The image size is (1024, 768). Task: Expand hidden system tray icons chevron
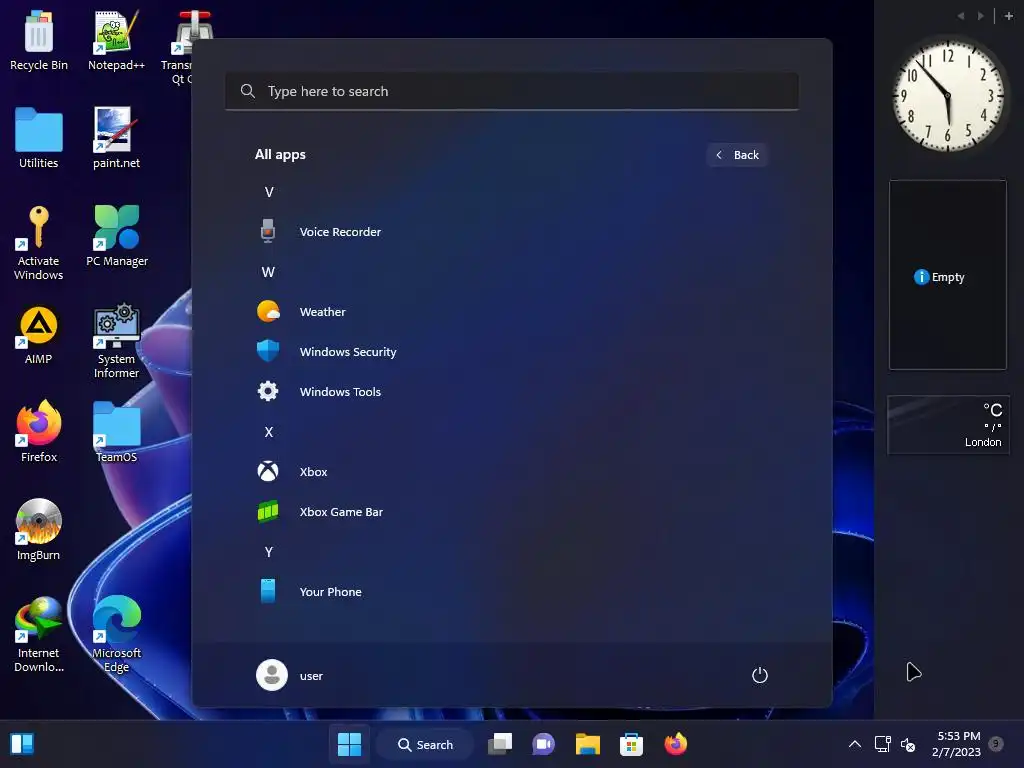click(854, 744)
